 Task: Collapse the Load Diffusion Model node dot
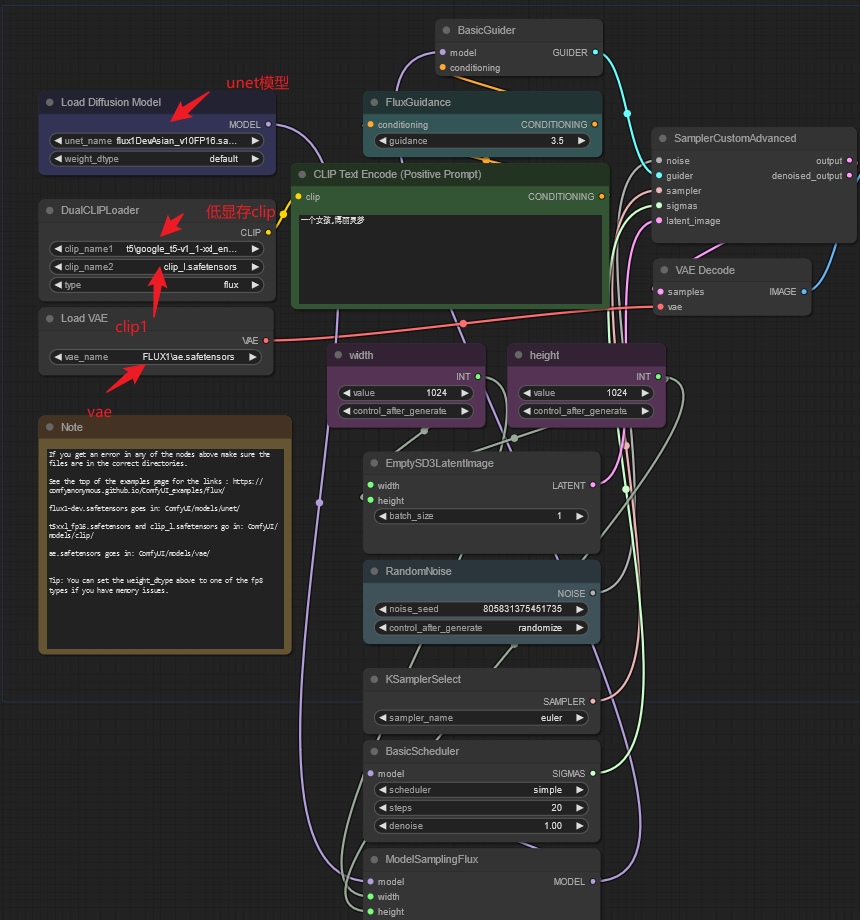pos(49,102)
